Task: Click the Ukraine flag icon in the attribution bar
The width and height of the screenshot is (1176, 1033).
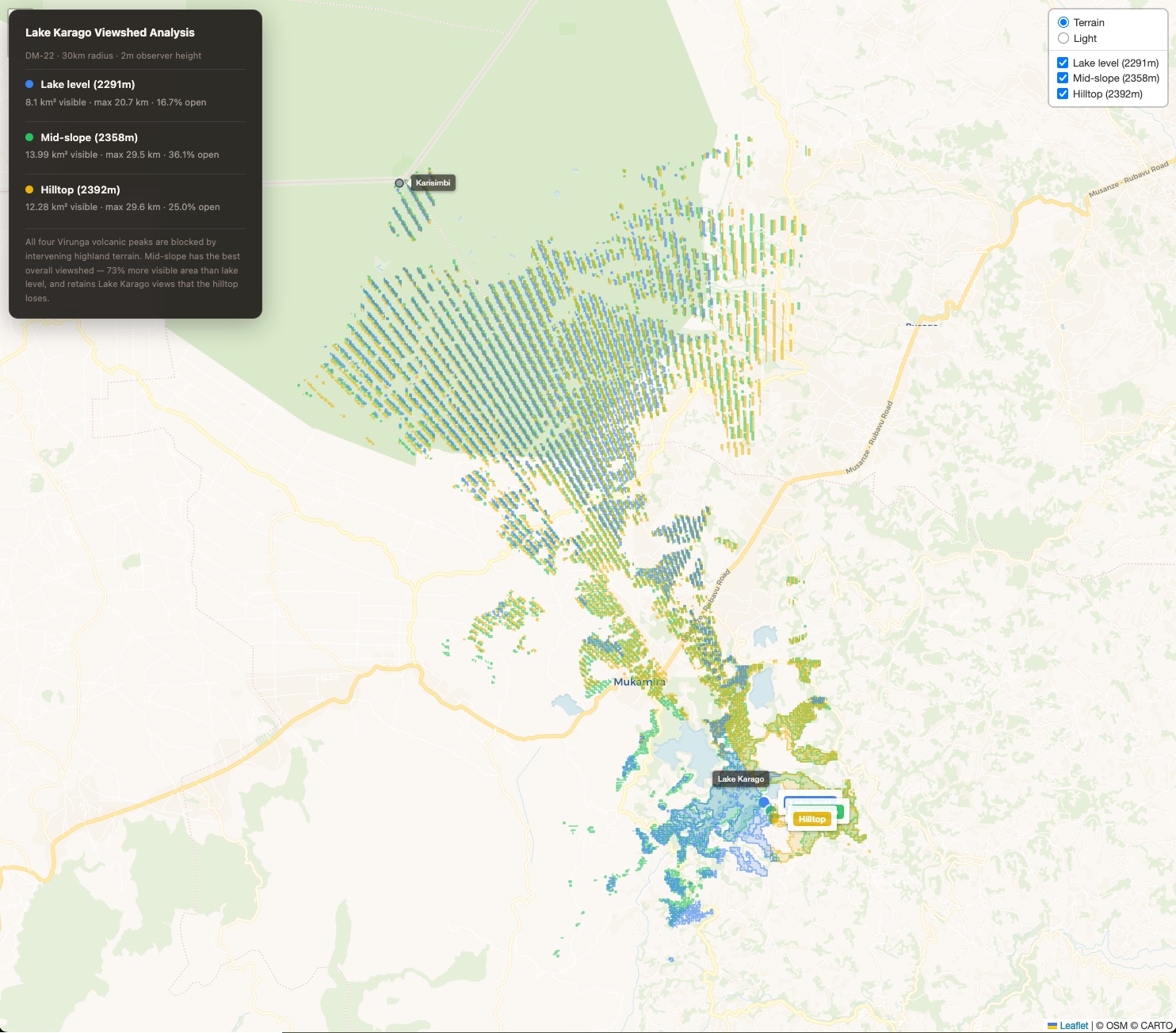Action: tap(1052, 1025)
